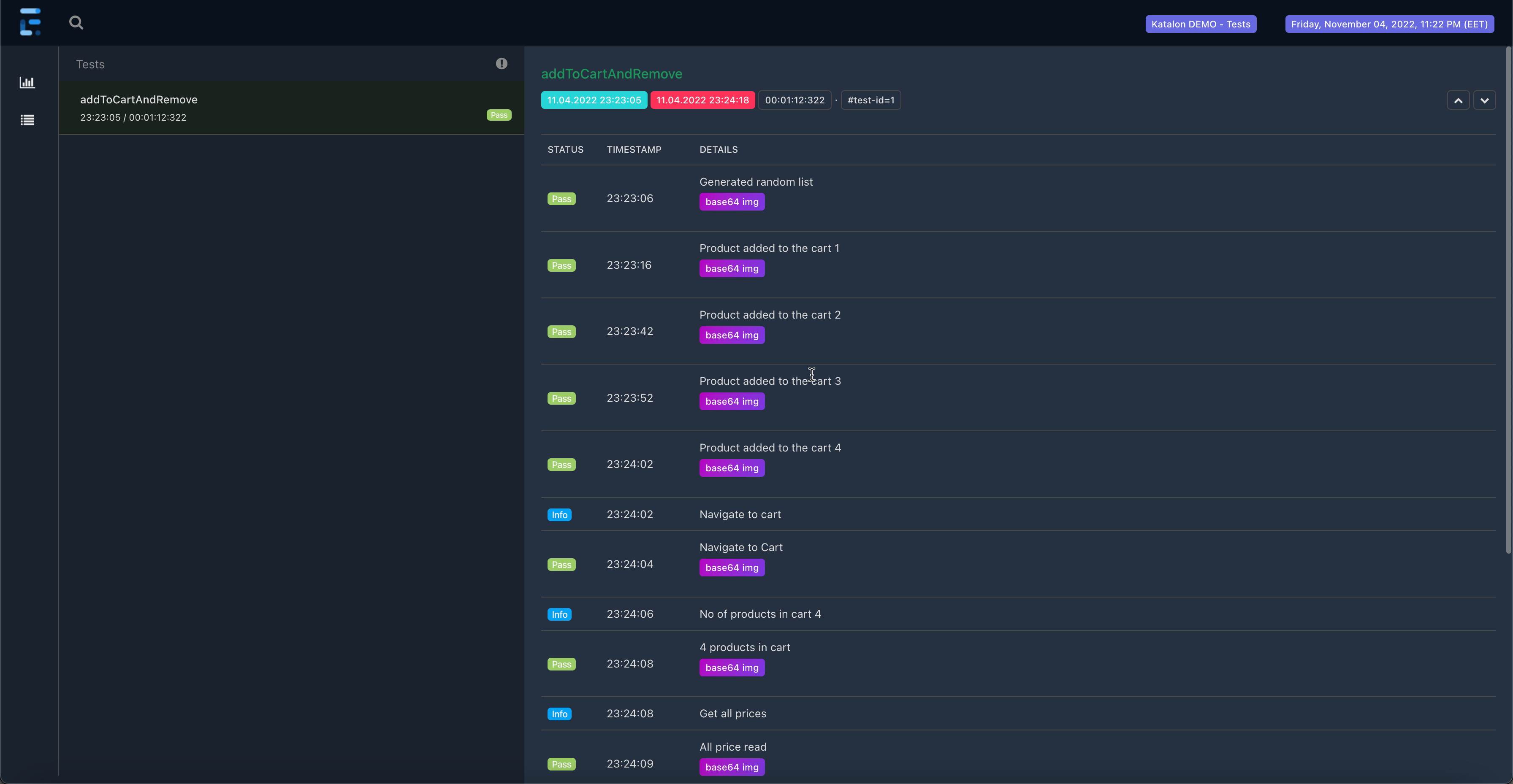1513x784 pixels.
Task: Click the Info badge on the Get all prices step
Action: [559, 714]
